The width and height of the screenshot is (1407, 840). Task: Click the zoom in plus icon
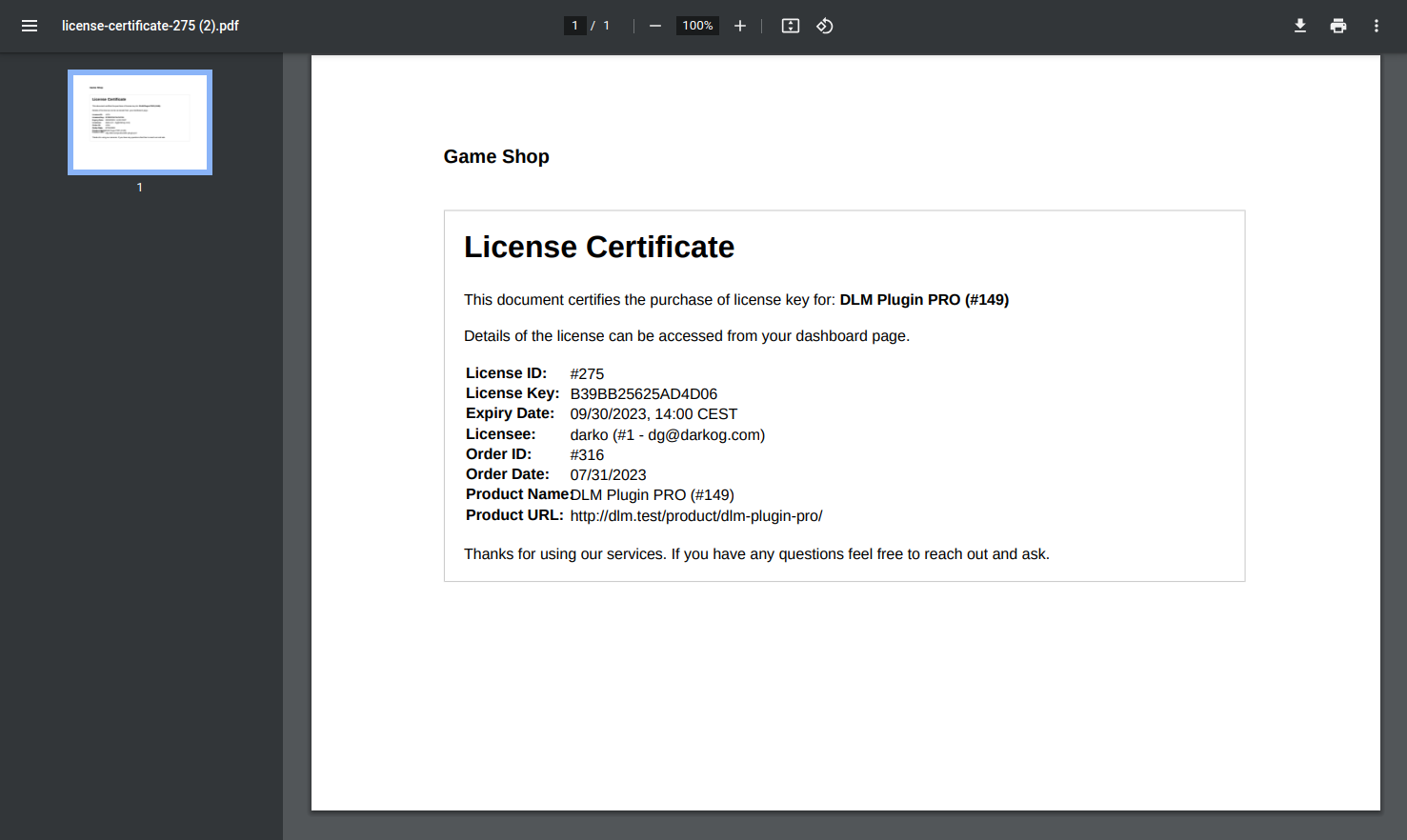tap(740, 26)
